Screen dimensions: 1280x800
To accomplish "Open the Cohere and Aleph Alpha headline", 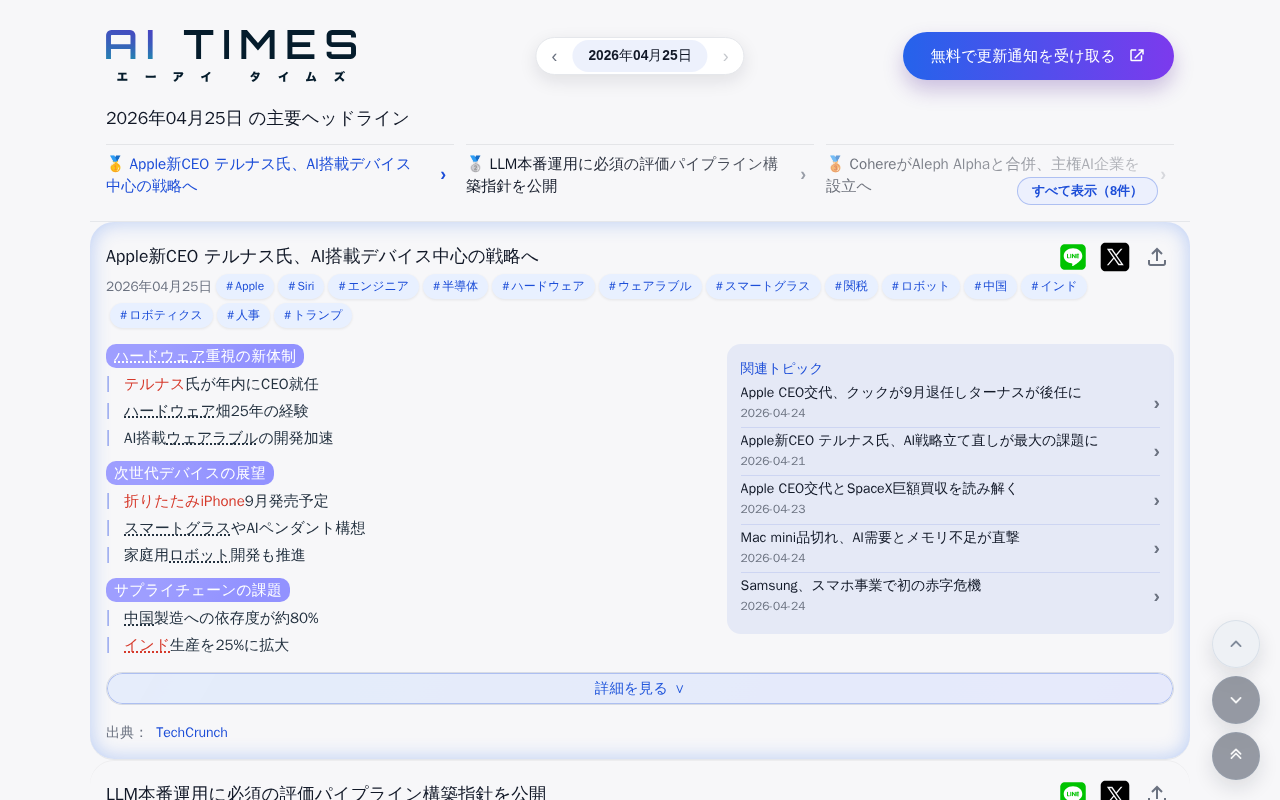I will (x=982, y=175).
